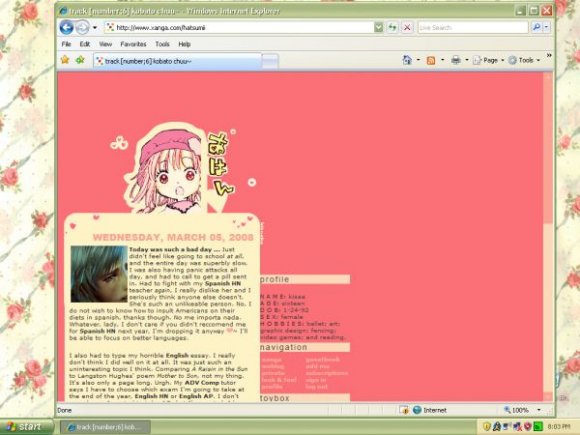Refresh the page with the green arrows icon
The image size is (580, 435).
coord(392,27)
